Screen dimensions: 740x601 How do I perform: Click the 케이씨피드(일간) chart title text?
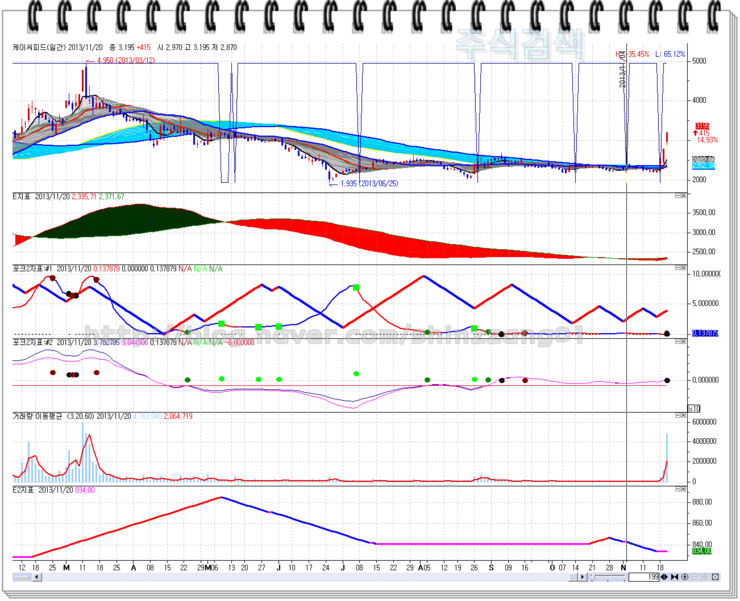point(40,47)
